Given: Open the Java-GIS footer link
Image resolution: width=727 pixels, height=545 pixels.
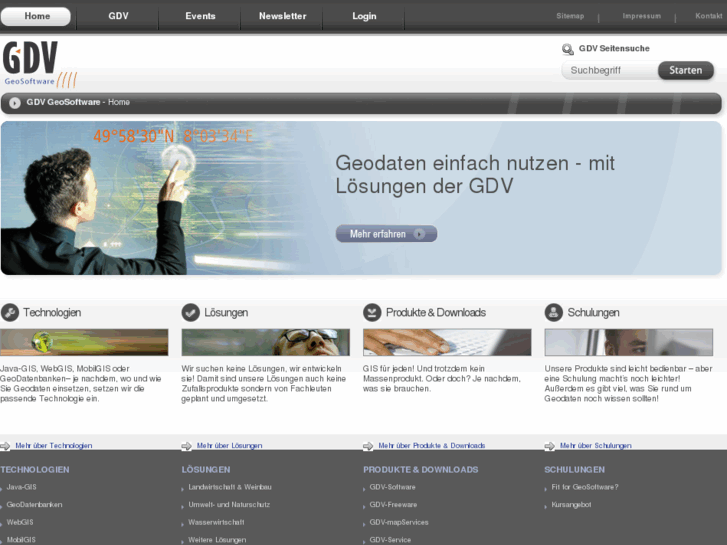Looking at the screenshot, I should pyautogui.click(x=21, y=487).
